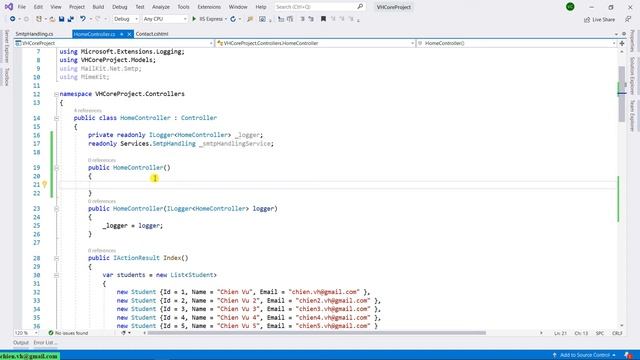Click the CRLF line ending indicator

tap(617, 333)
